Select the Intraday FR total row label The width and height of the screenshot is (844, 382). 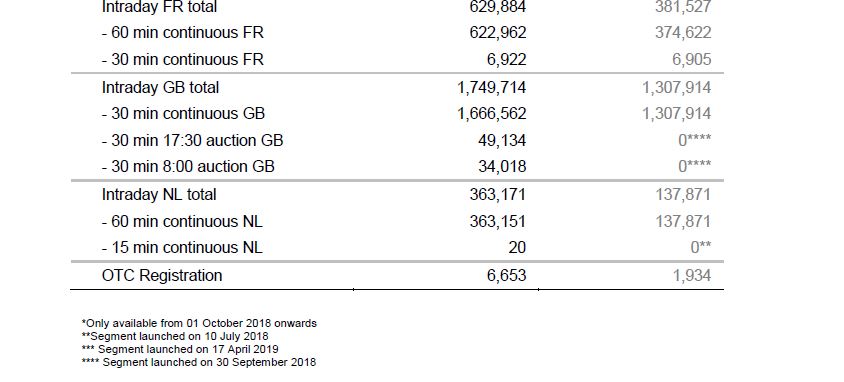click(159, 7)
